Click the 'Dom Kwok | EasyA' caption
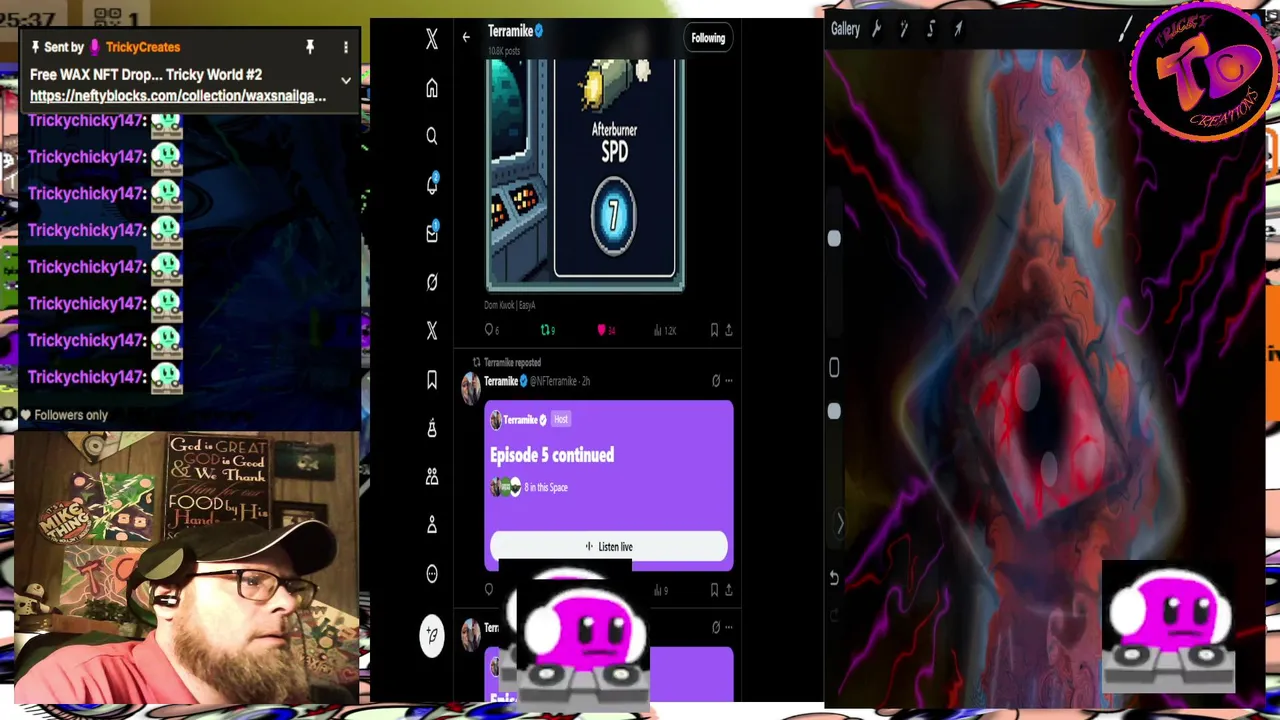 point(510,306)
